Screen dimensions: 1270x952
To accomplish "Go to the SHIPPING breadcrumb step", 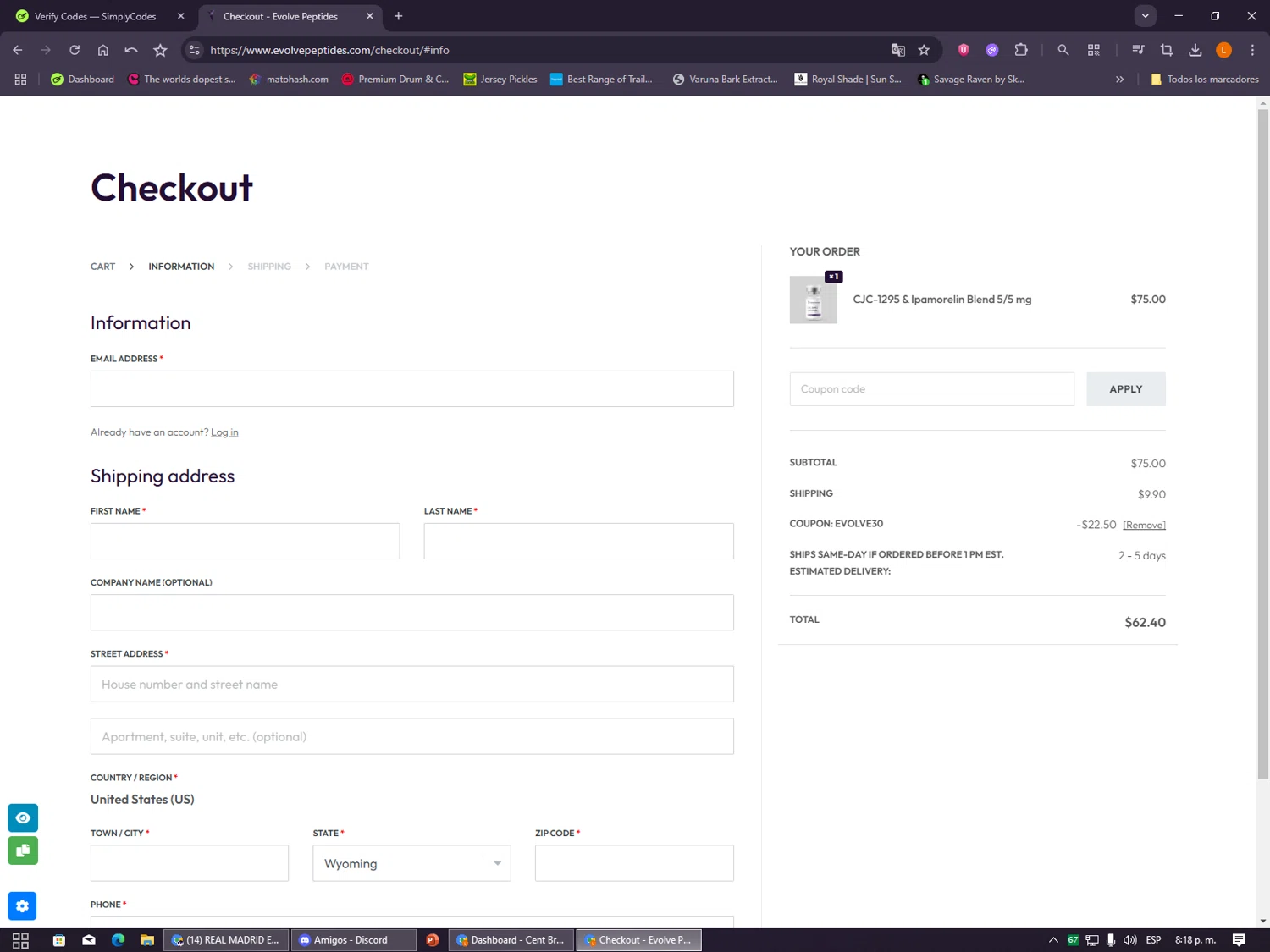I will coord(269,267).
